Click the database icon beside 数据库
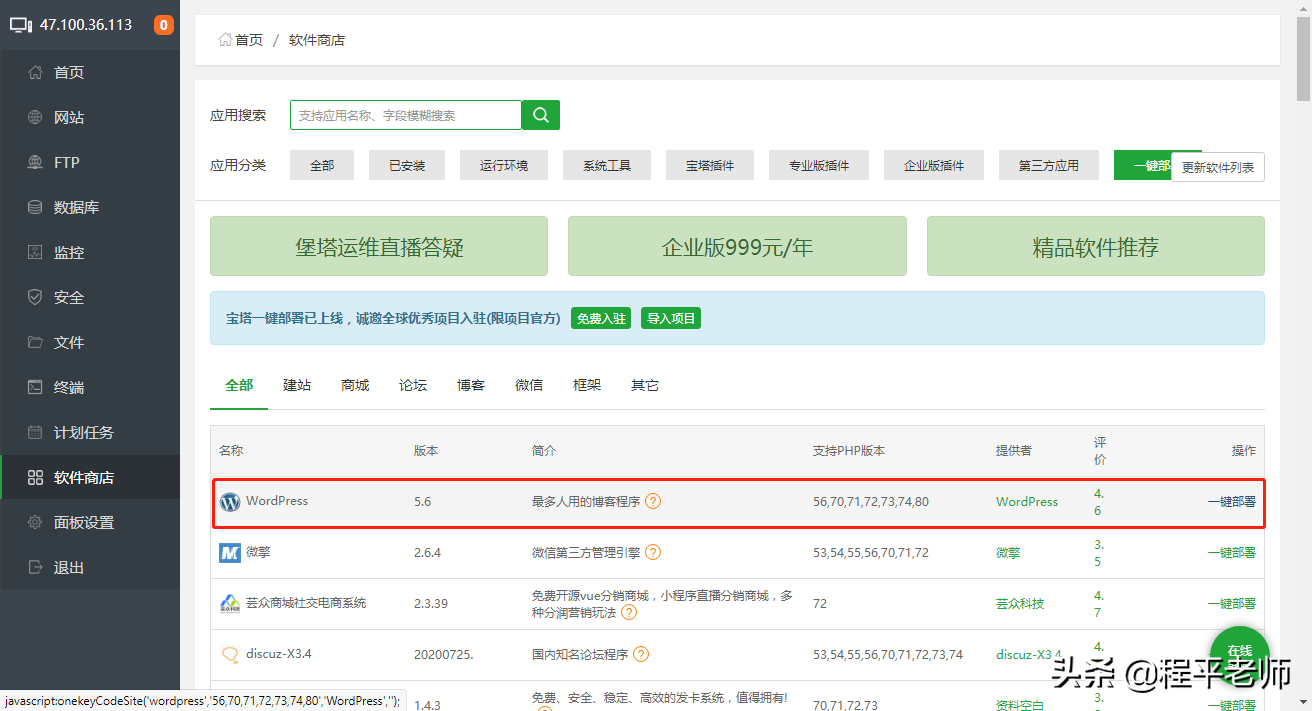 pyautogui.click(x=35, y=207)
